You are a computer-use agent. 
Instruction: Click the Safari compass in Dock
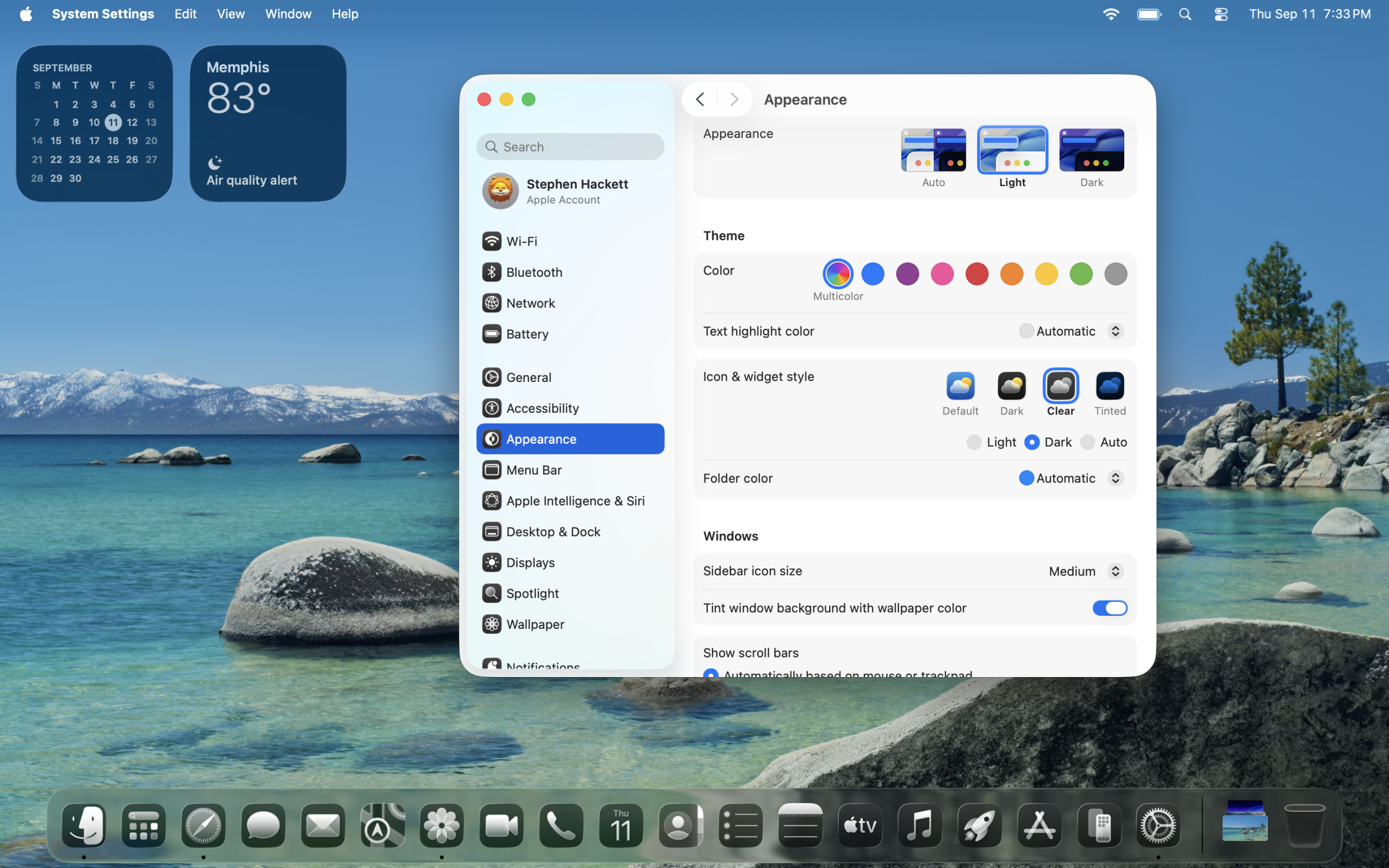(x=203, y=826)
